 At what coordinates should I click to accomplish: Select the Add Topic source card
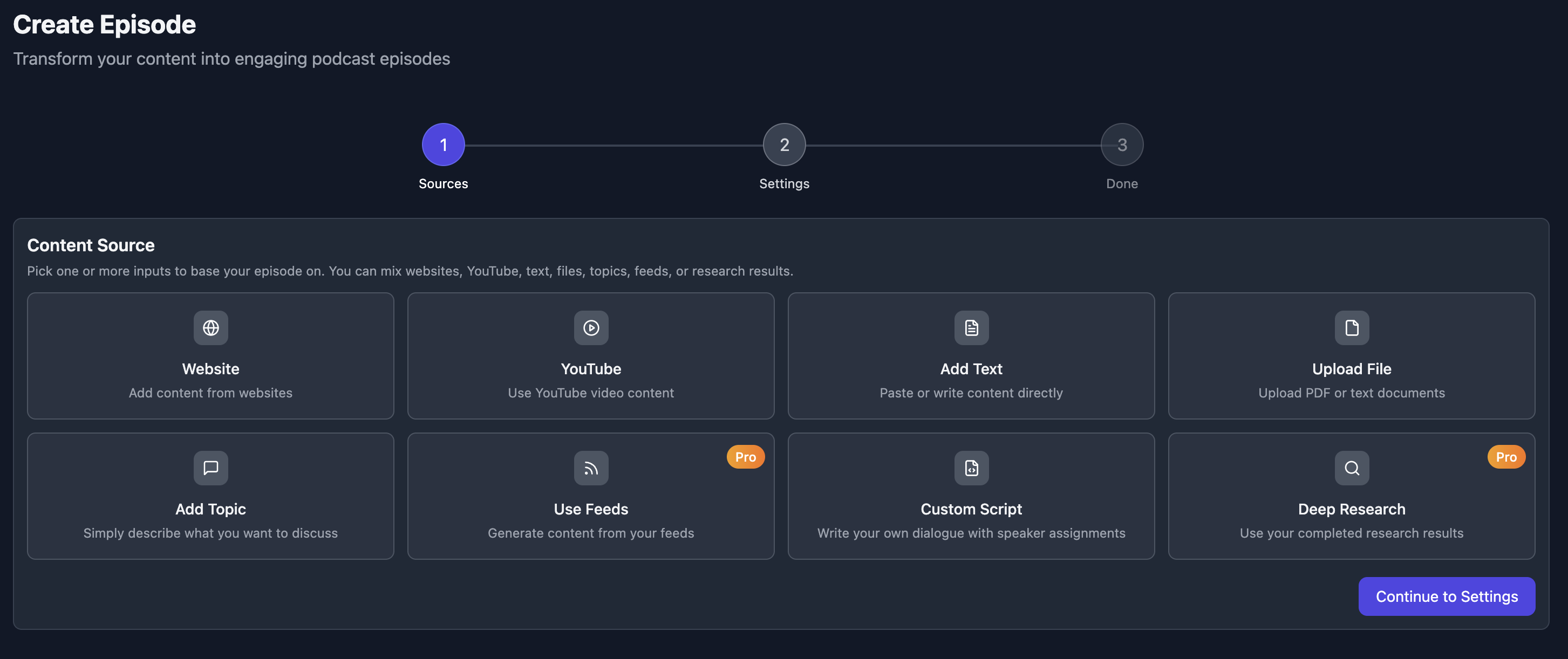pos(210,496)
